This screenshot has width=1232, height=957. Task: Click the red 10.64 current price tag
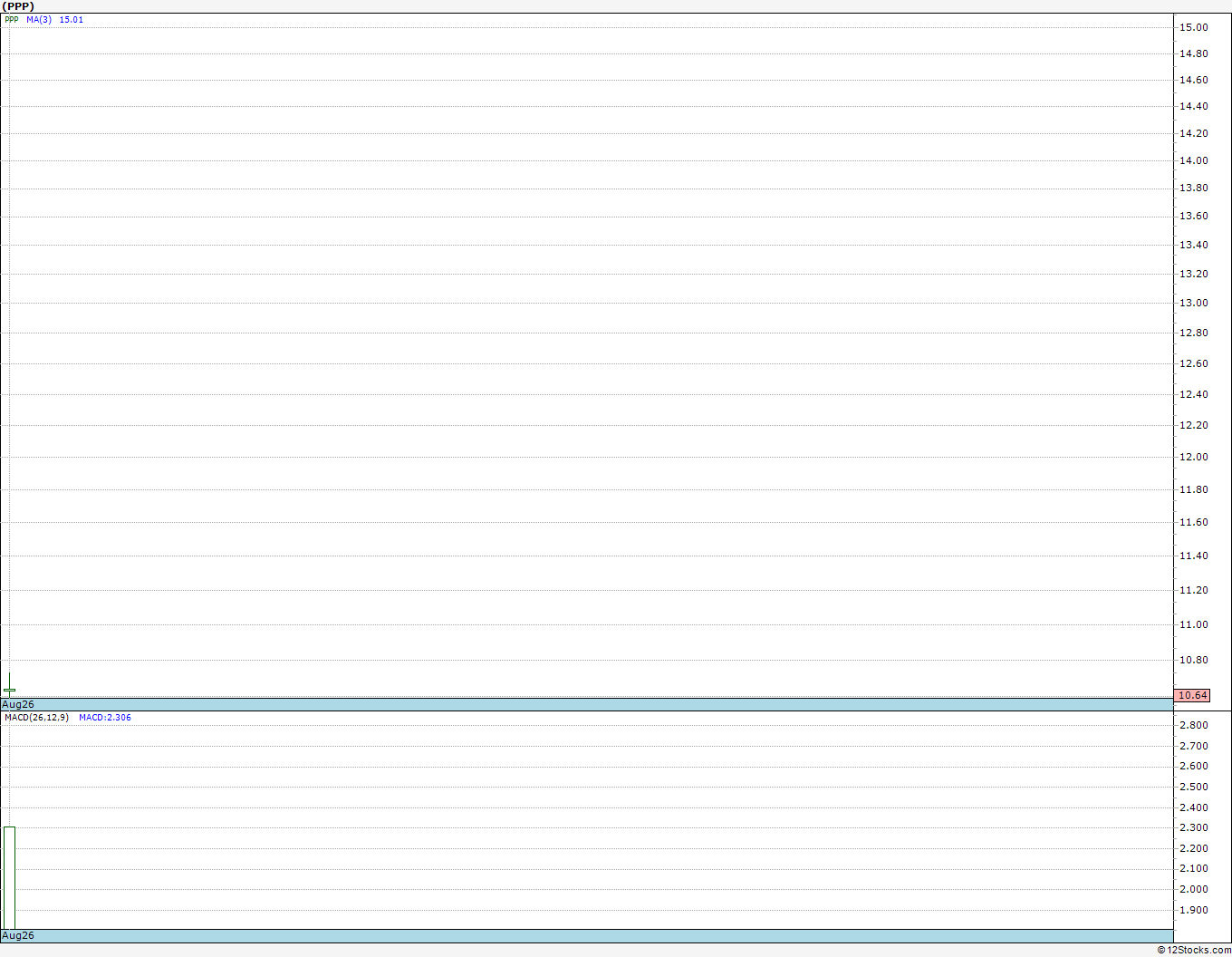(x=1192, y=695)
